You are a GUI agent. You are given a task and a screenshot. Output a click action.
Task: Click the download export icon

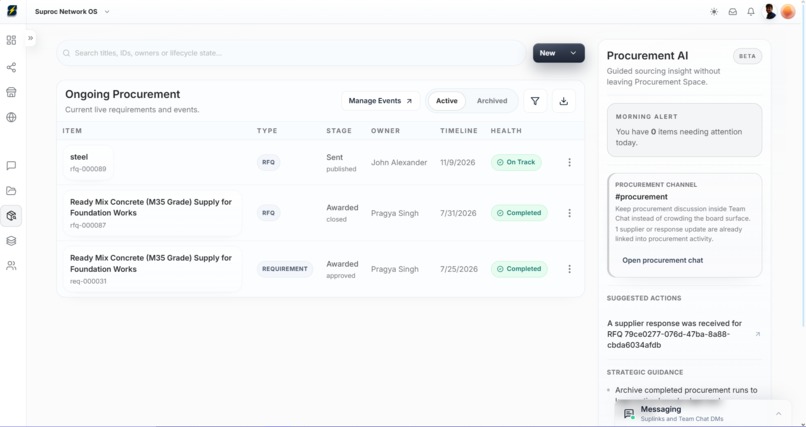pyautogui.click(x=564, y=101)
